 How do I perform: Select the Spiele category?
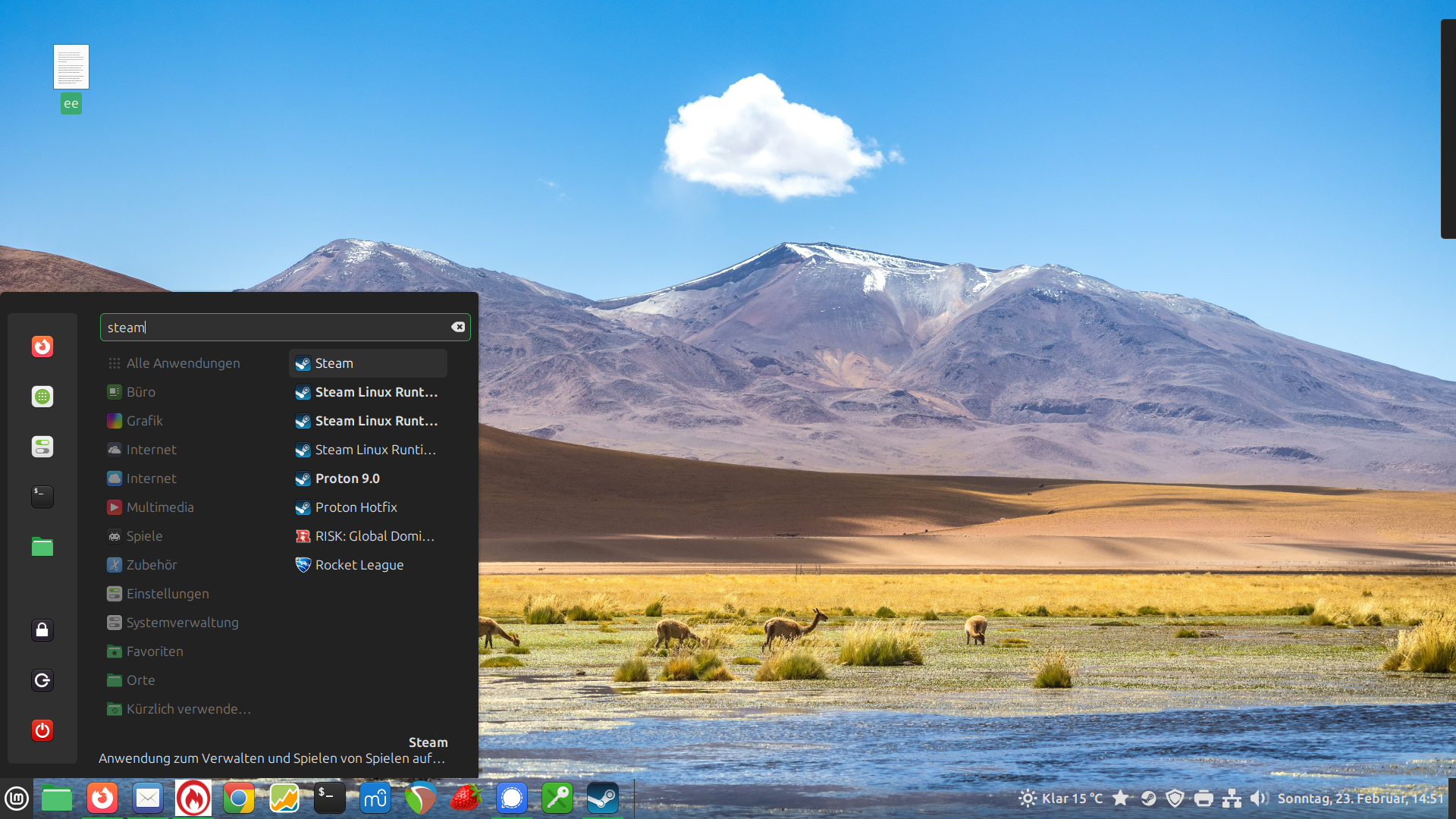(x=182, y=536)
